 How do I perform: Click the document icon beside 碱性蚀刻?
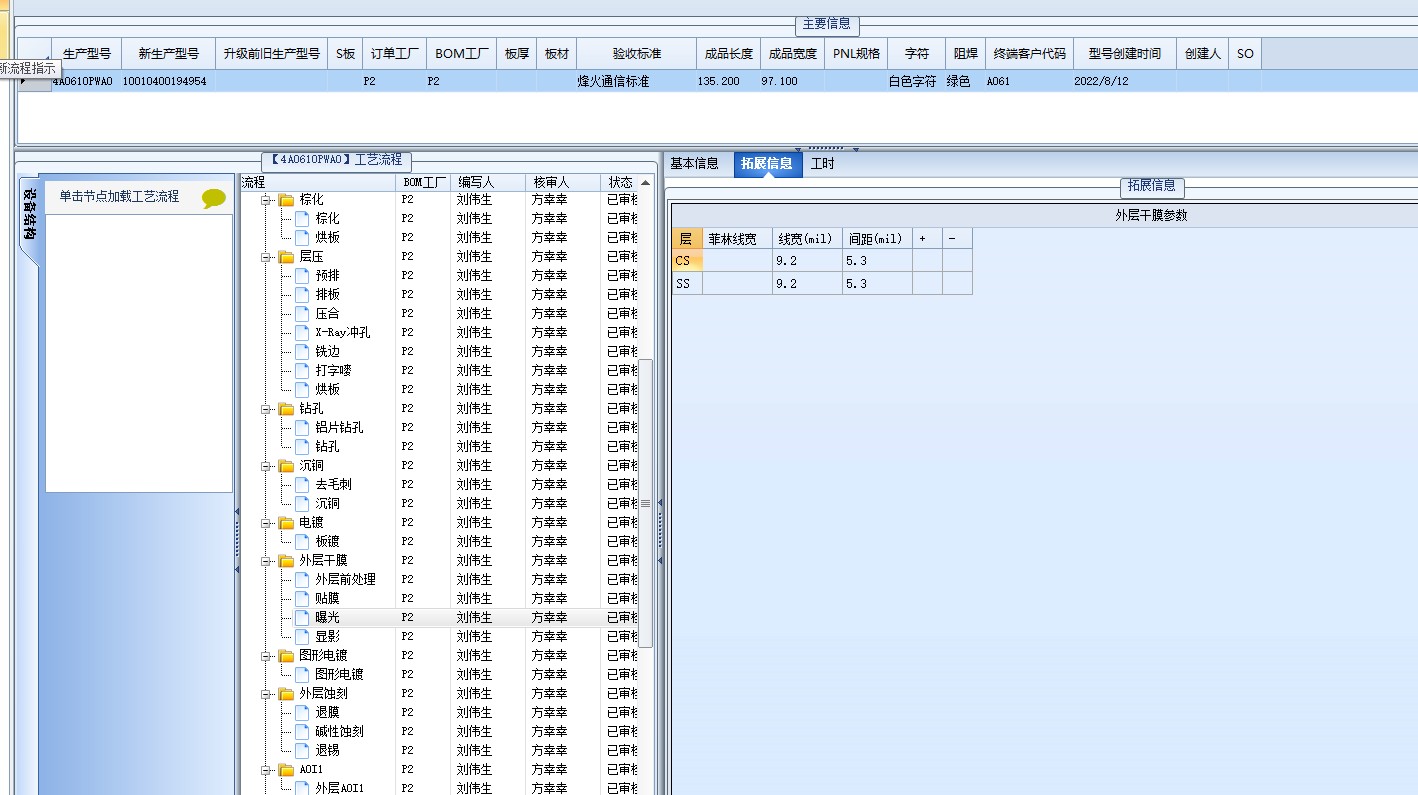coord(302,731)
